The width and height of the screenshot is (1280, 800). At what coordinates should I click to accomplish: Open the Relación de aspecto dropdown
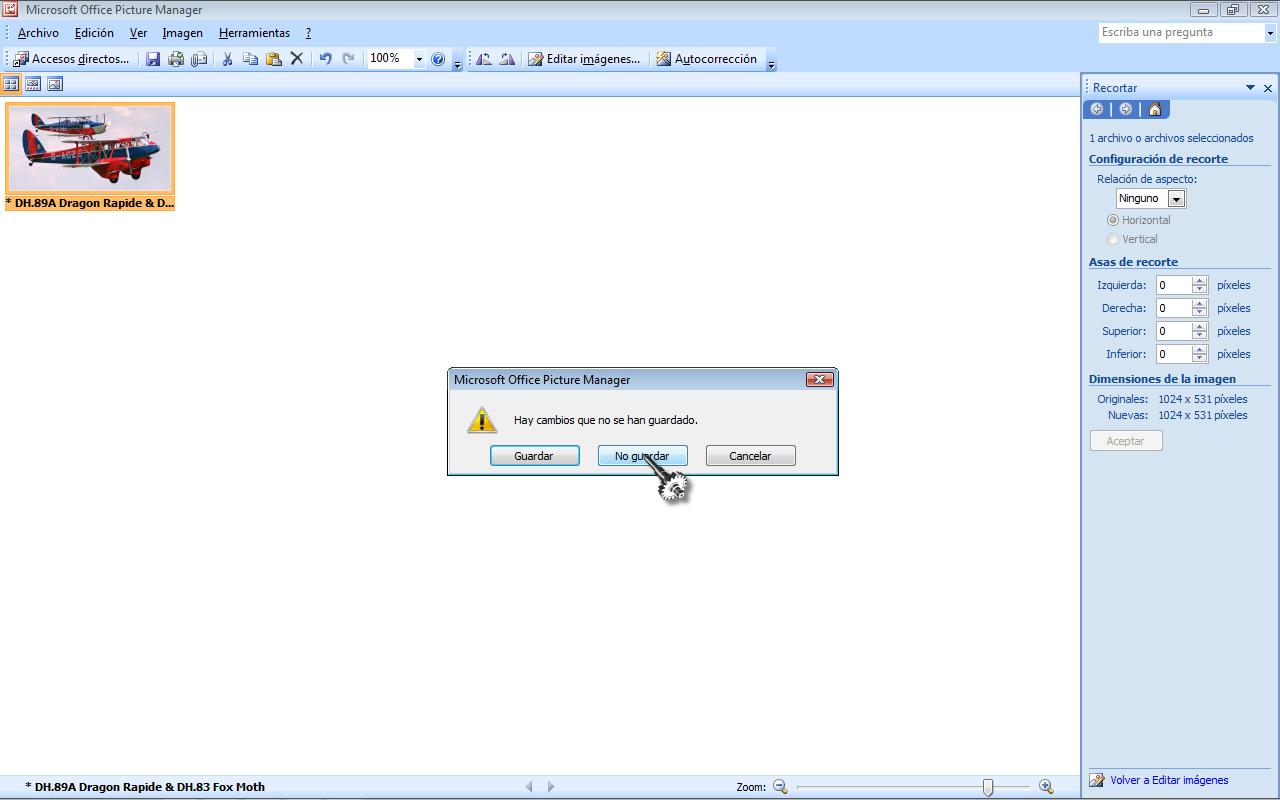[1176, 199]
